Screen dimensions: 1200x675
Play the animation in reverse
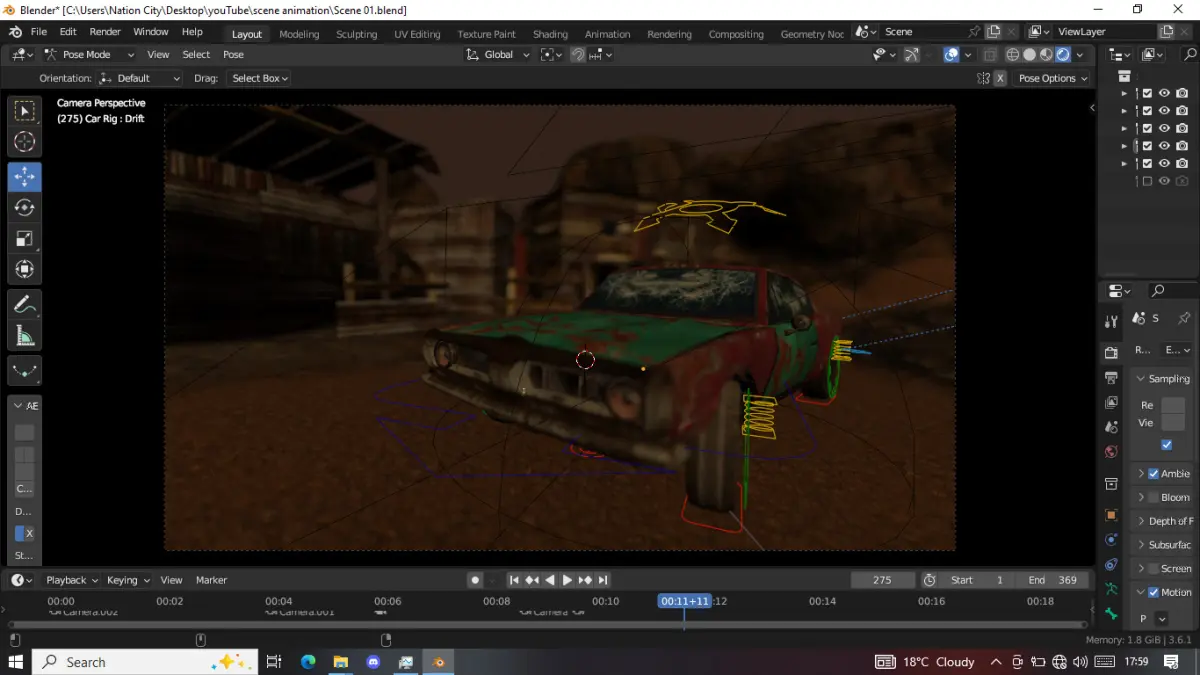pyautogui.click(x=549, y=580)
